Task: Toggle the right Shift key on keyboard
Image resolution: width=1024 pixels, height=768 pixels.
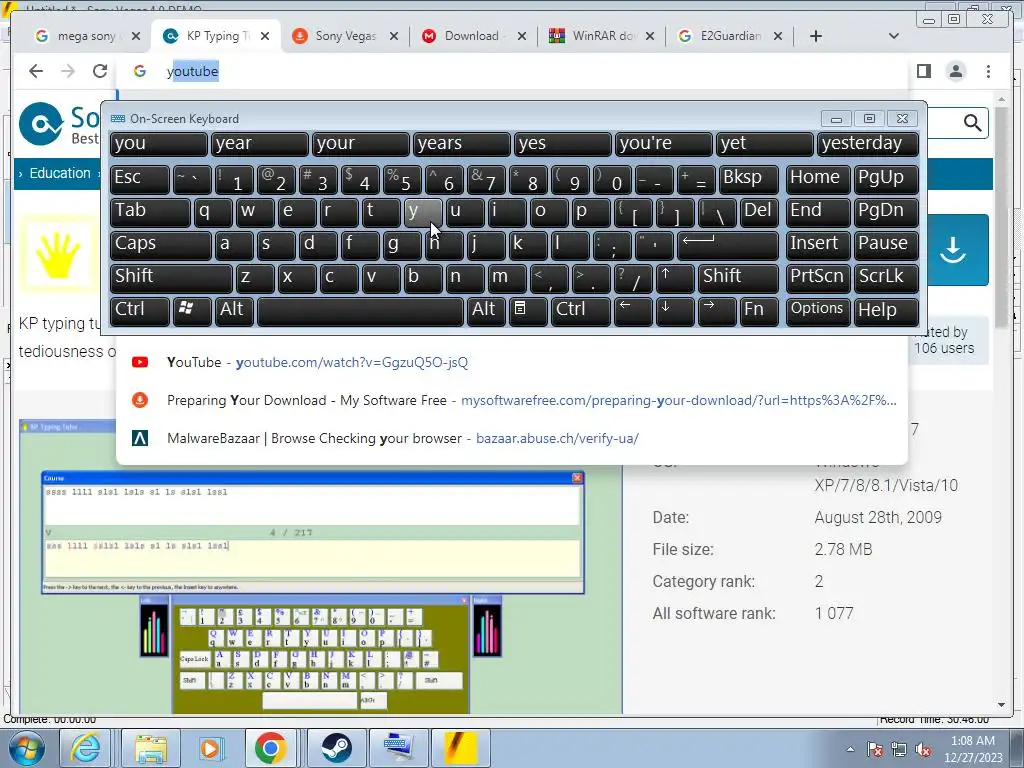Action: (738, 278)
